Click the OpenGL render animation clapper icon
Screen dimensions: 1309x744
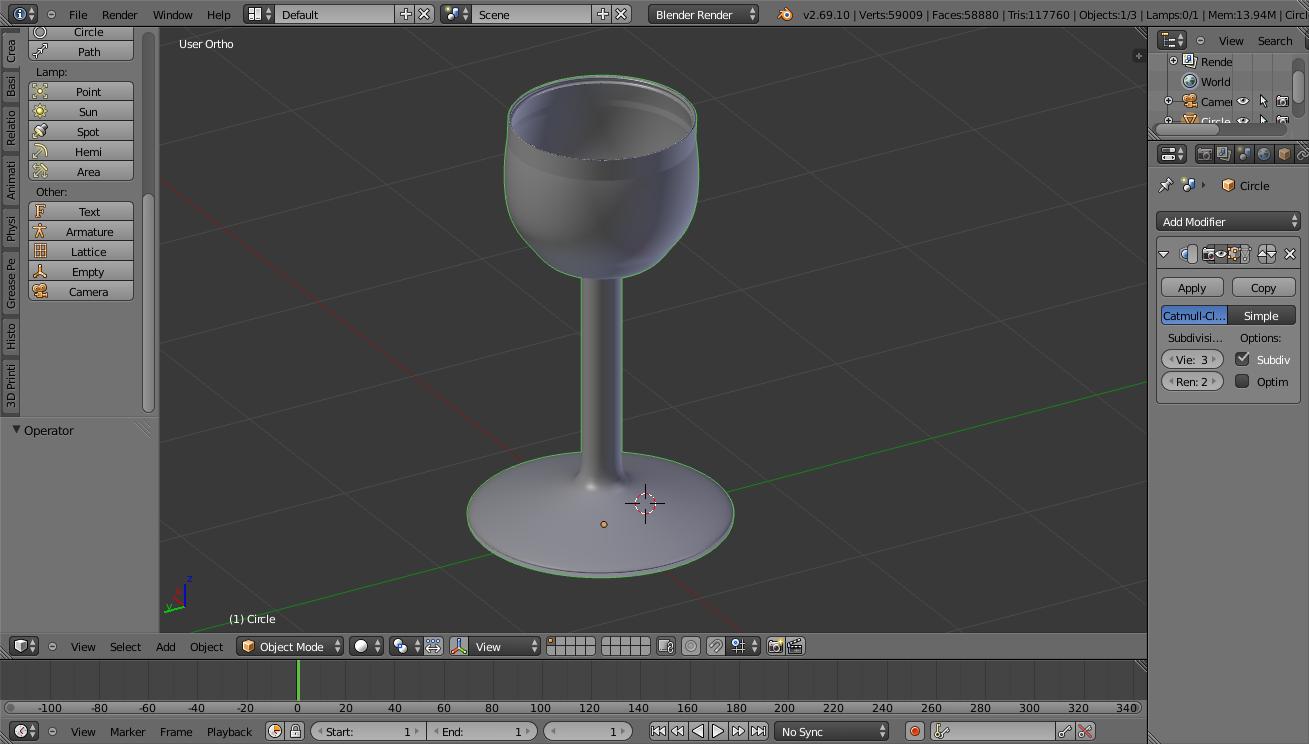795,647
